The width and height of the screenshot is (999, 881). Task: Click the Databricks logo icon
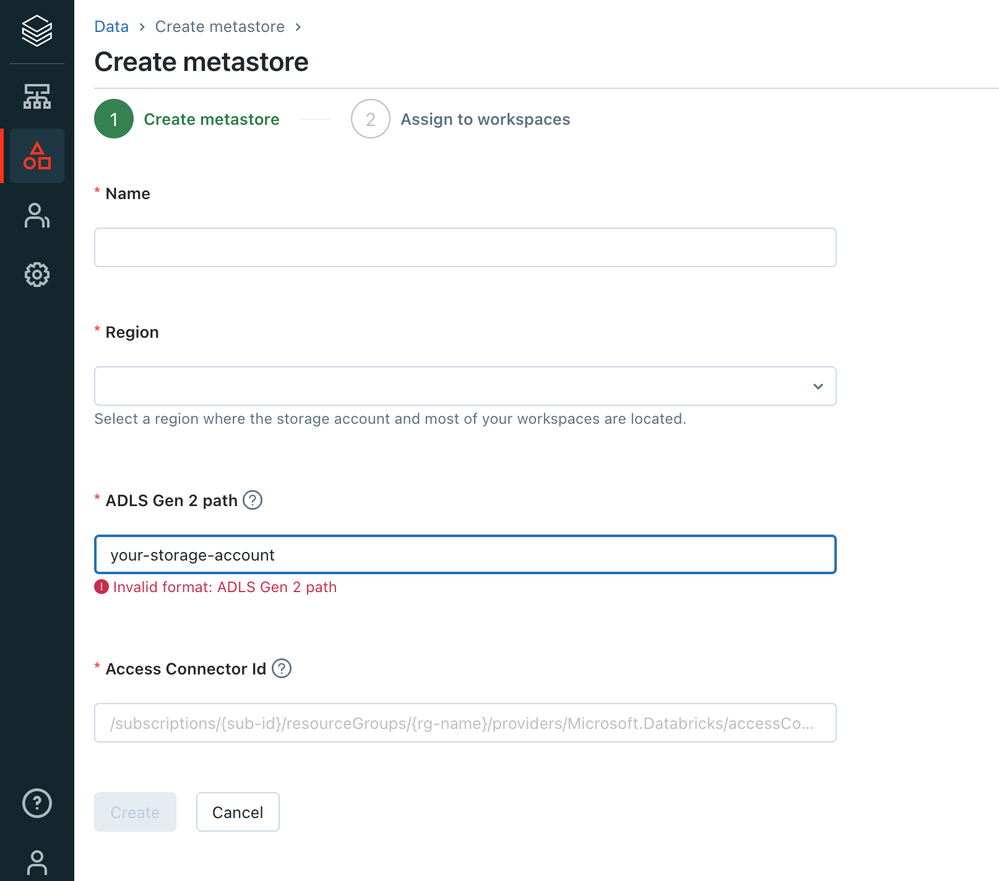tap(37, 32)
